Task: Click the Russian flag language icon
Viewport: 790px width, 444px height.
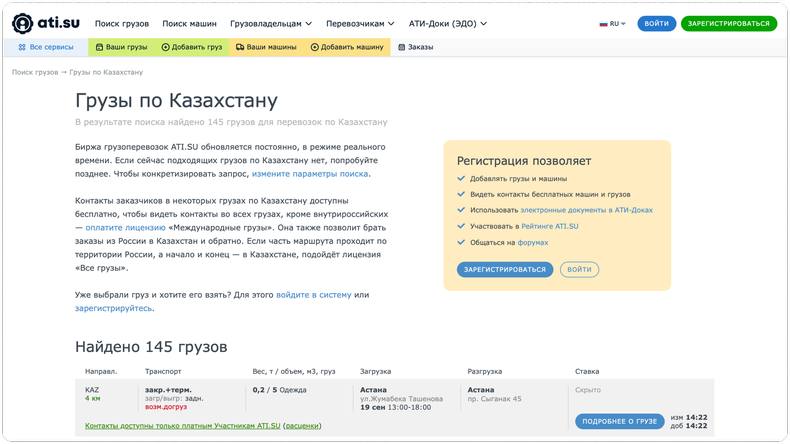Action: 604,23
